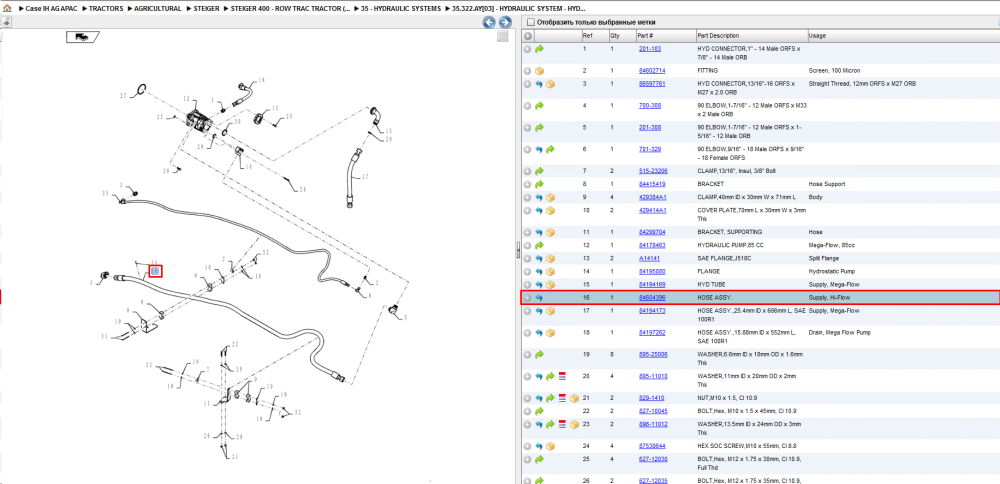Open part number link 84604396
This screenshot has width=1000, height=484.
tap(652, 298)
